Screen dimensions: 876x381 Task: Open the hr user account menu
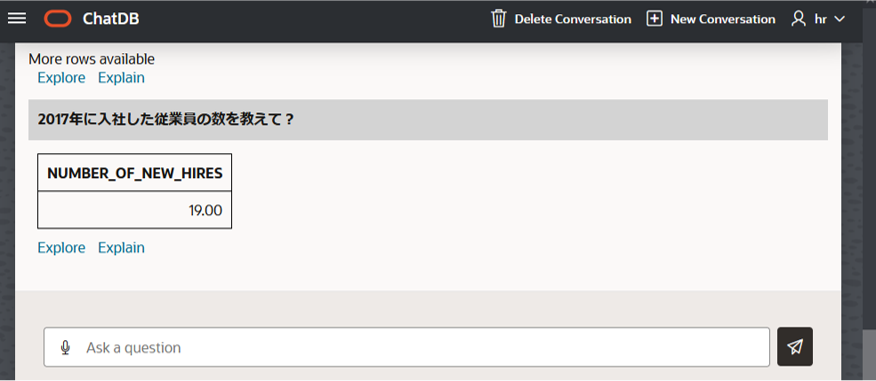pos(820,19)
